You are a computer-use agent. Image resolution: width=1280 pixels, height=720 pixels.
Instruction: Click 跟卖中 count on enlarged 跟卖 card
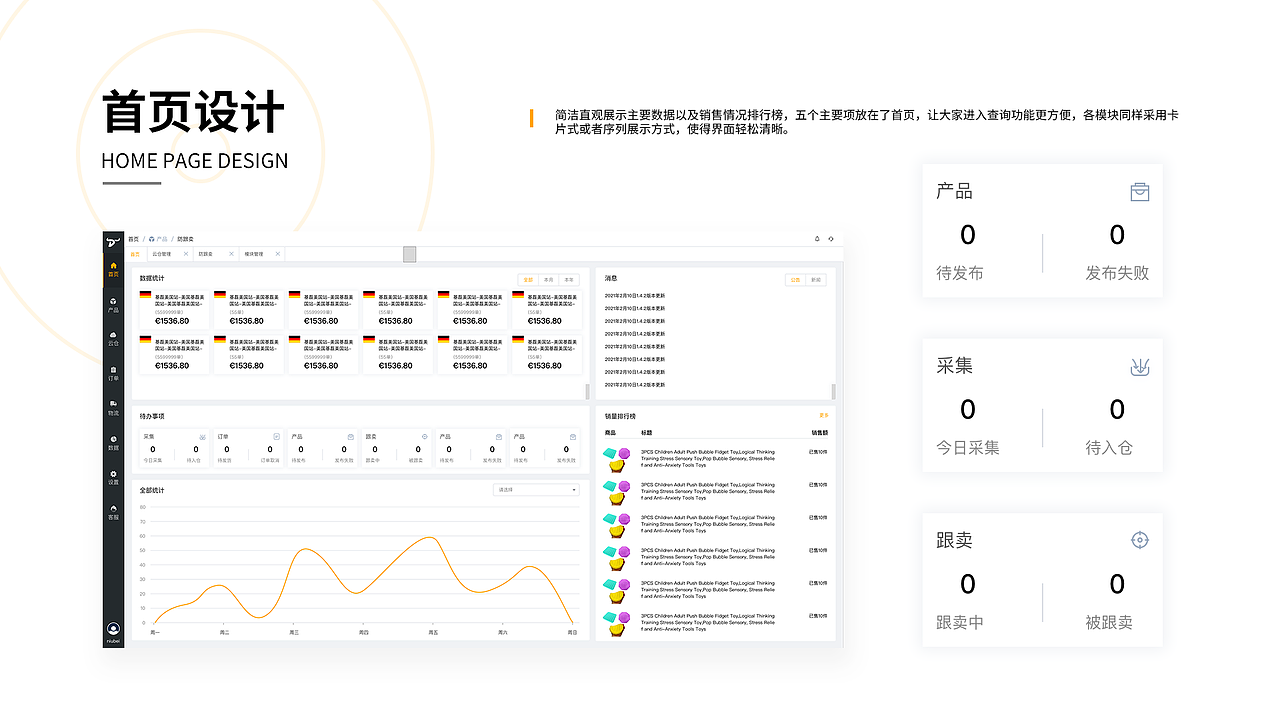(967, 583)
